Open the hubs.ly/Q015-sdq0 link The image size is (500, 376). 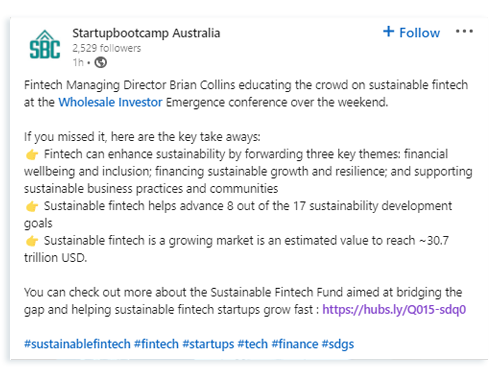pyautogui.click(x=394, y=309)
